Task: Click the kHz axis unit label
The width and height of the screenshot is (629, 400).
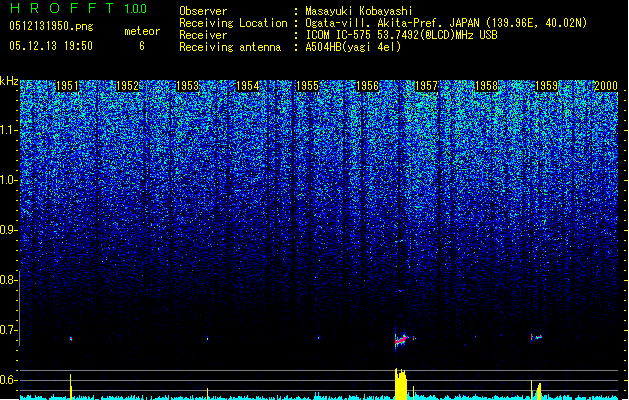Action: click(x=9, y=81)
